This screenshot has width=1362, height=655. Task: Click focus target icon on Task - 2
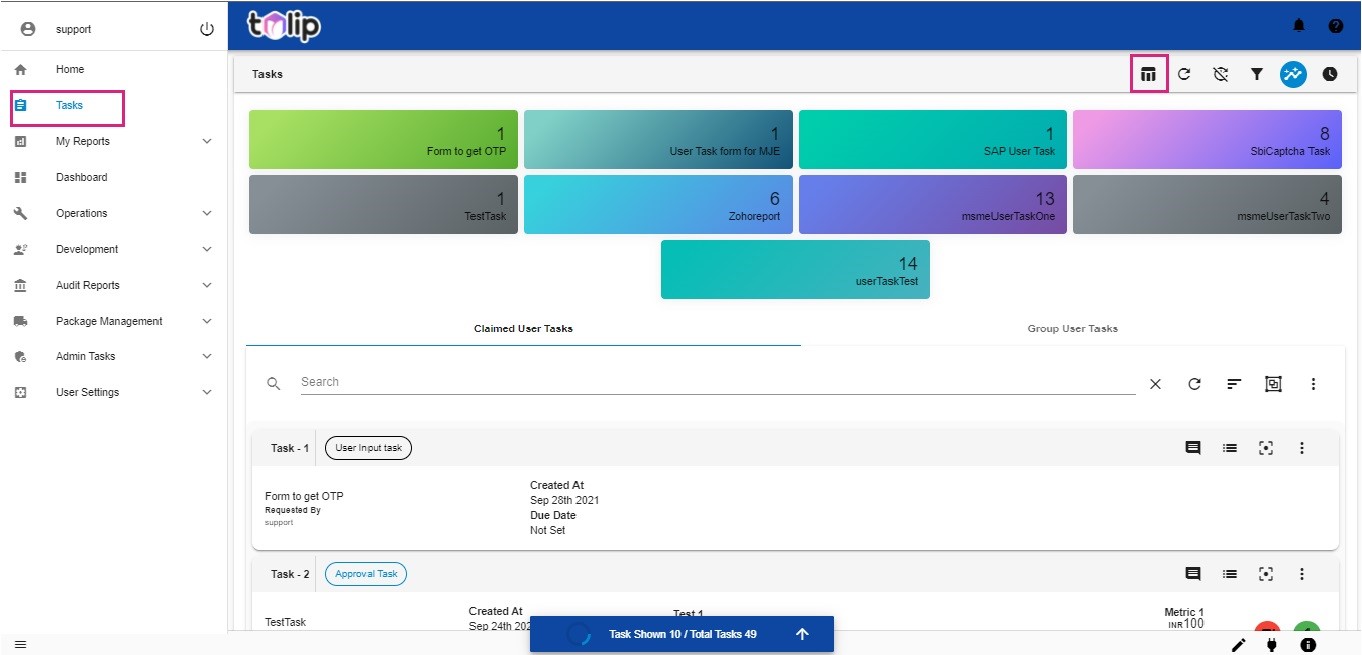point(1266,574)
